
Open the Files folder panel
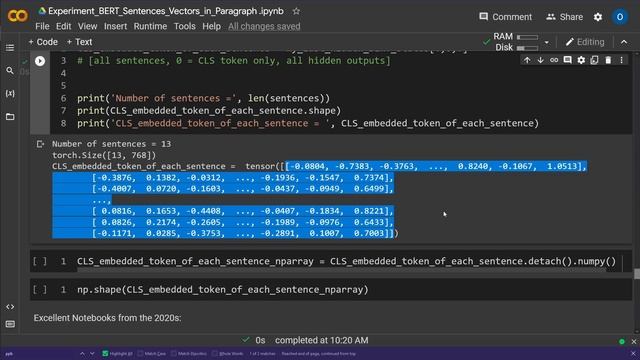tap(10, 117)
